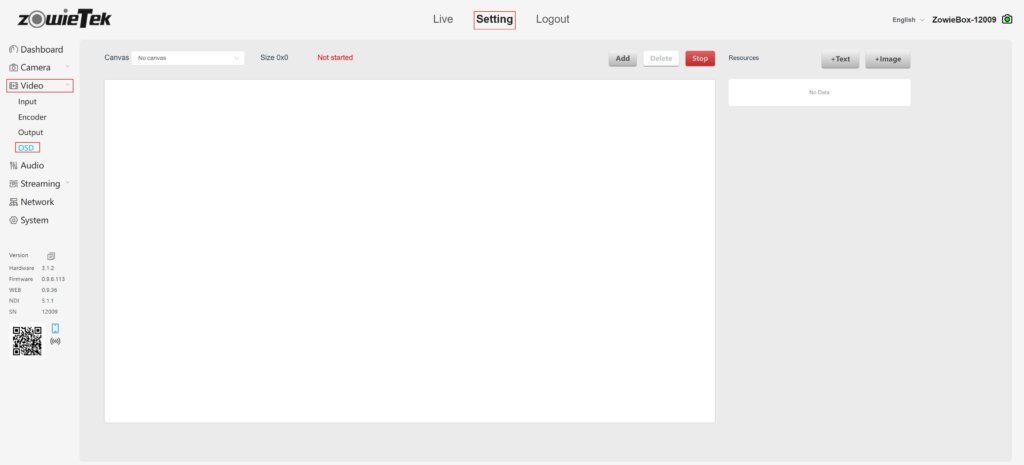The height and width of the screenshot is (465, 1024).
Task: Expand the Streaming sidebar menu
Action: (x=40, y=184)
